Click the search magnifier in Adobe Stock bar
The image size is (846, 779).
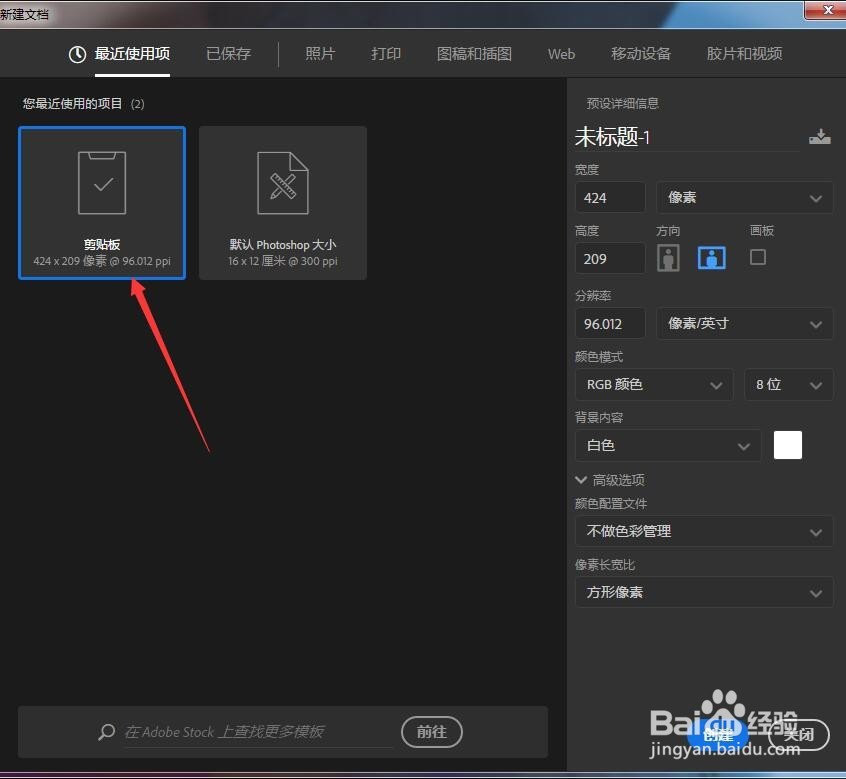point(107,732)
